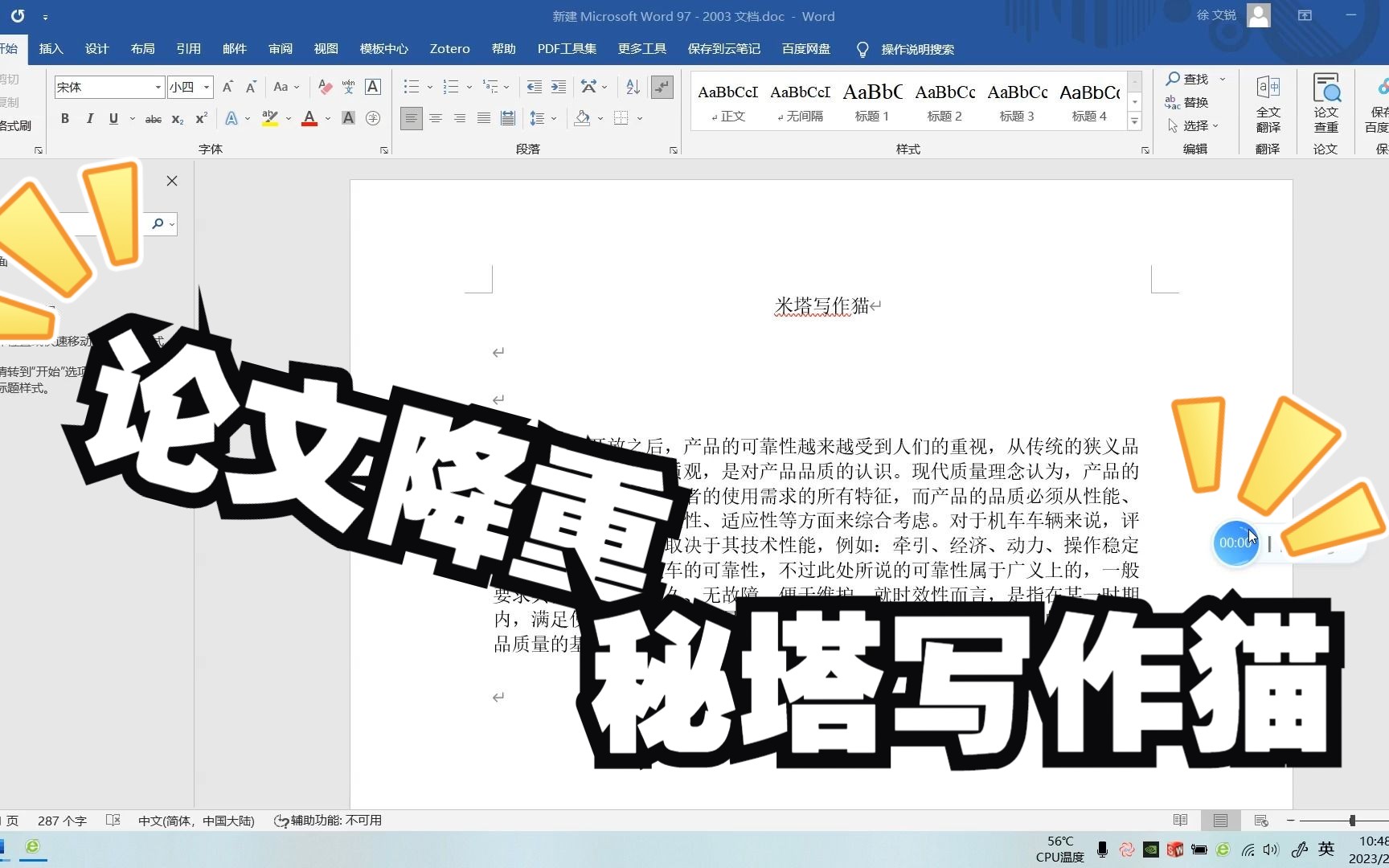Click the Shrink Font icon
Viewport: 1389px width, 868px height.
(x=251, y=87)
